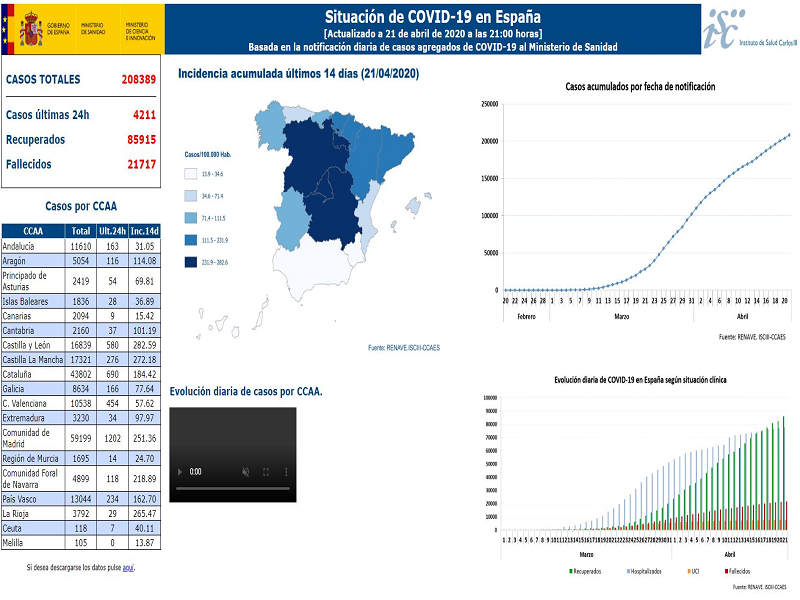The image size is (800, 600).
Task: Select the Canarias row name
Action: pyautogui.click(x=17, y=316)
